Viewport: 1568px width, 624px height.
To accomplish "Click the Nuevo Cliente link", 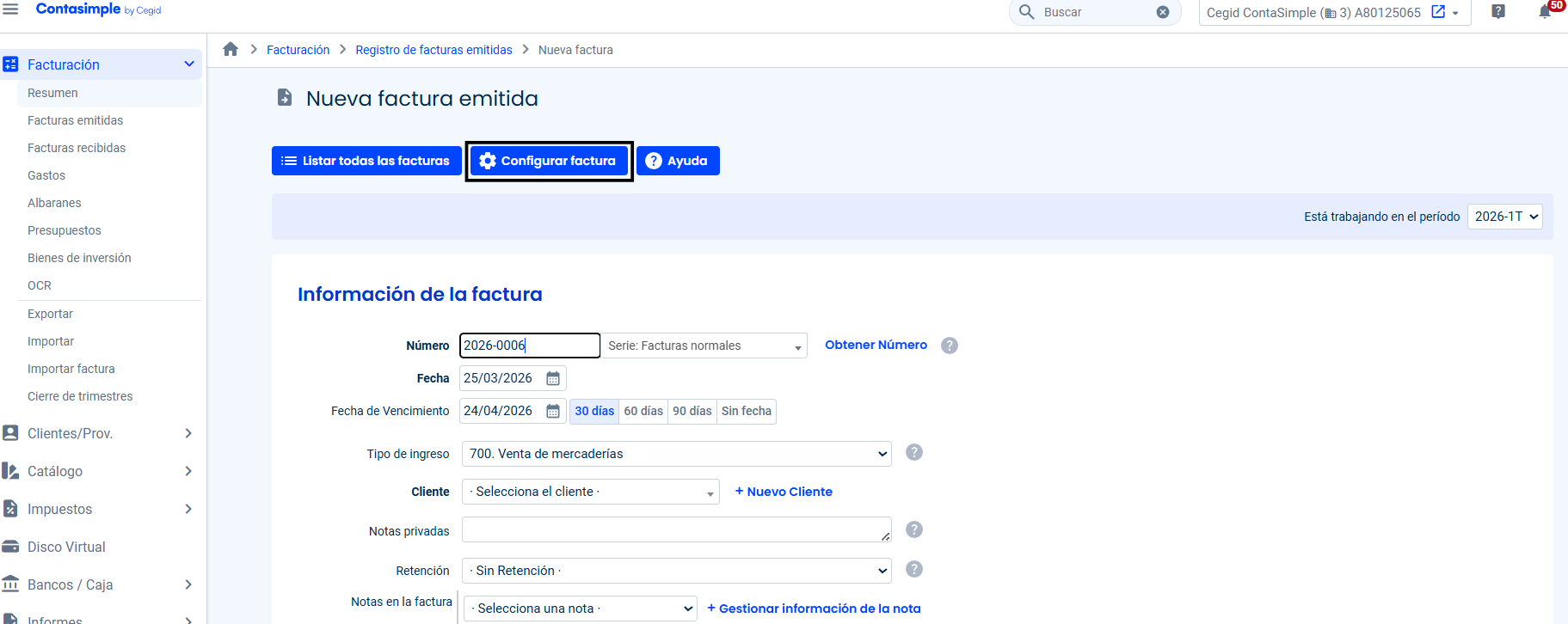I will pyautogui.click(x=784, y=492).
